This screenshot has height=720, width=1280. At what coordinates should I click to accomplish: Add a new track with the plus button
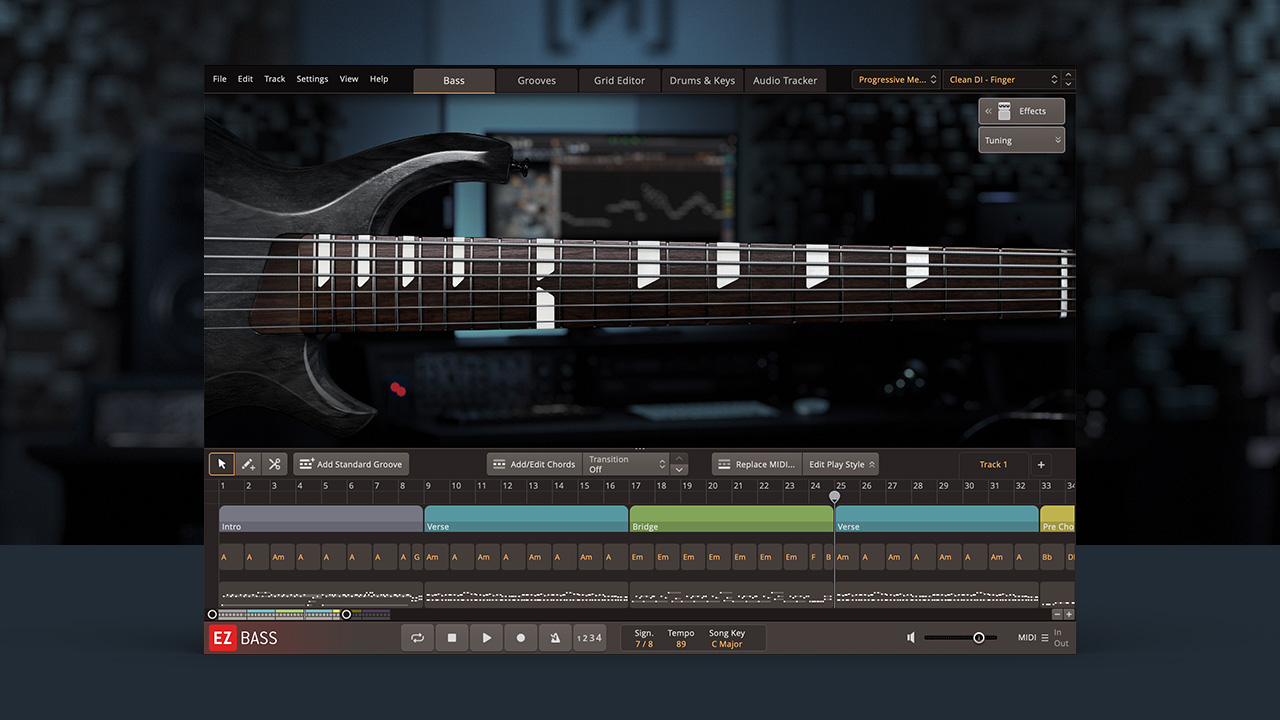[1041, 464]
